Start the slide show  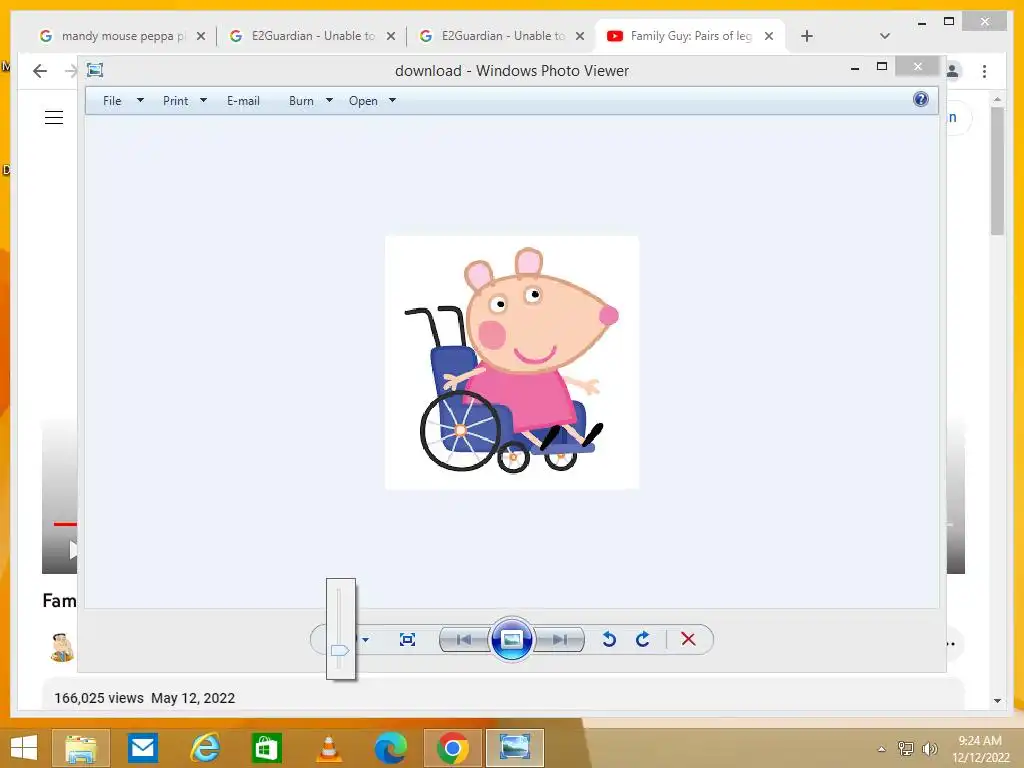tap(511, 639)
